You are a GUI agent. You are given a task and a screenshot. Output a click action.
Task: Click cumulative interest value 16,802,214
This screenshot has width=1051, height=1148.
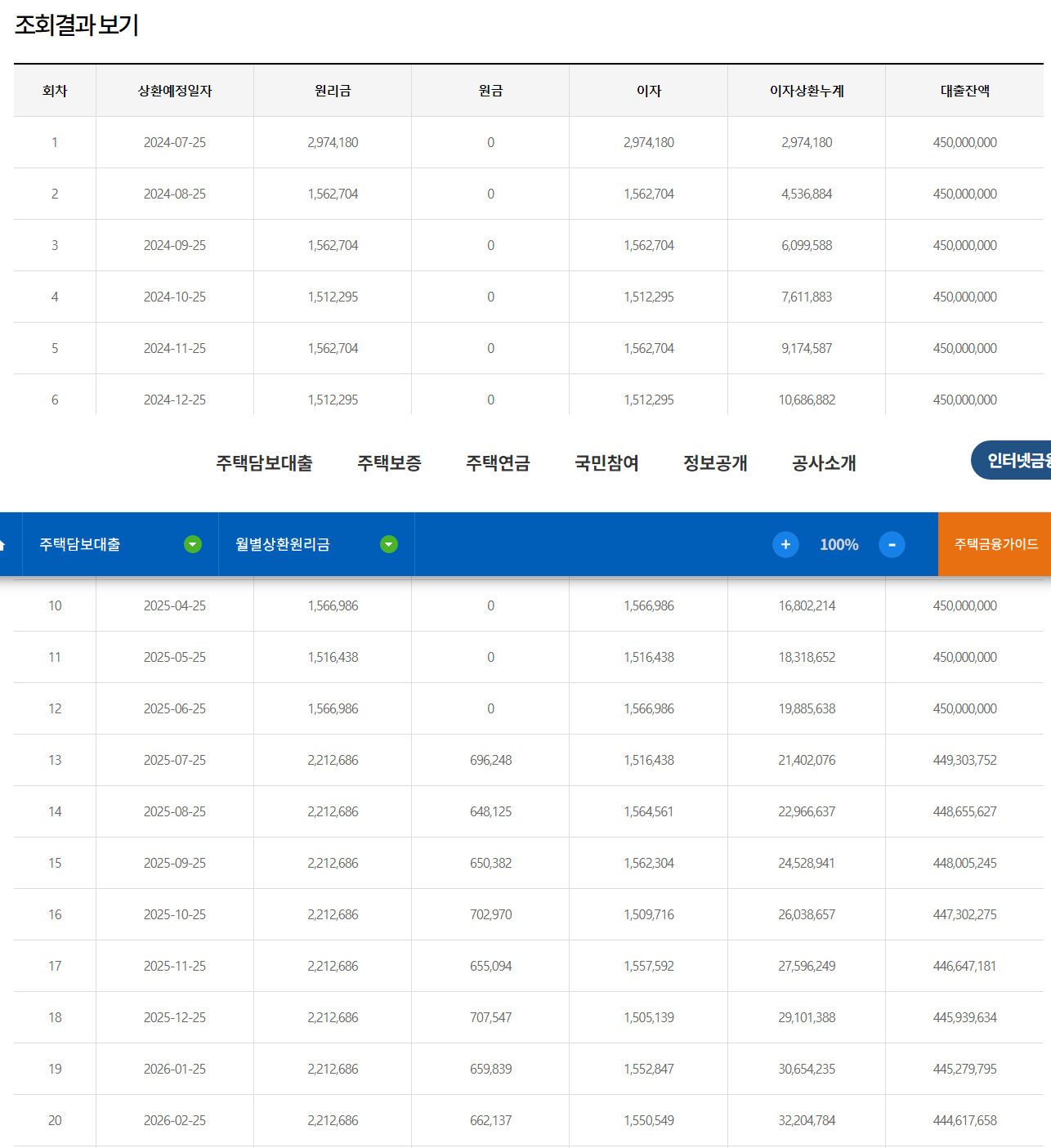pyautogui.click(x=807, y=605)
